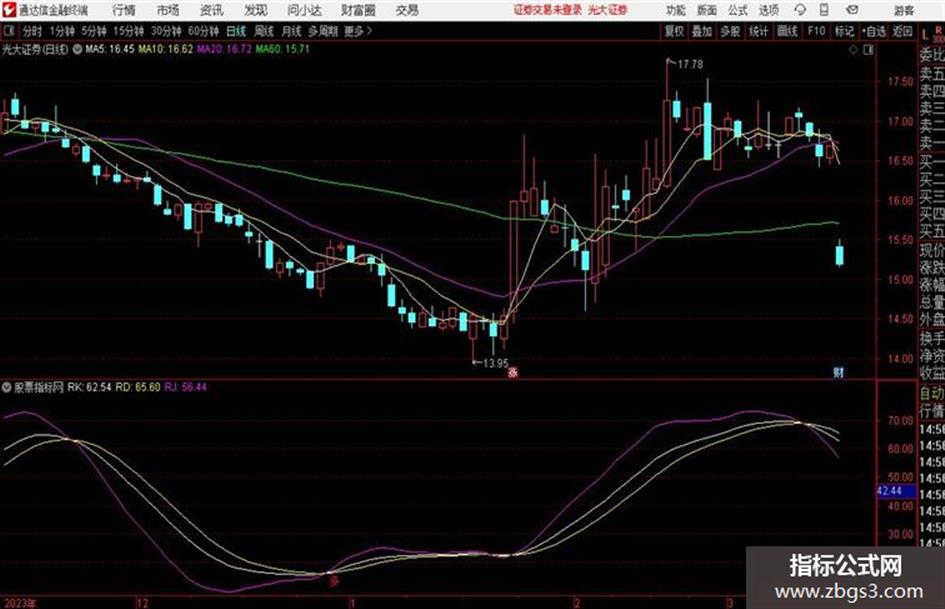945x609 pixels.
Task: Click the 通达信 red logo icon
Action: pos(8,10)
